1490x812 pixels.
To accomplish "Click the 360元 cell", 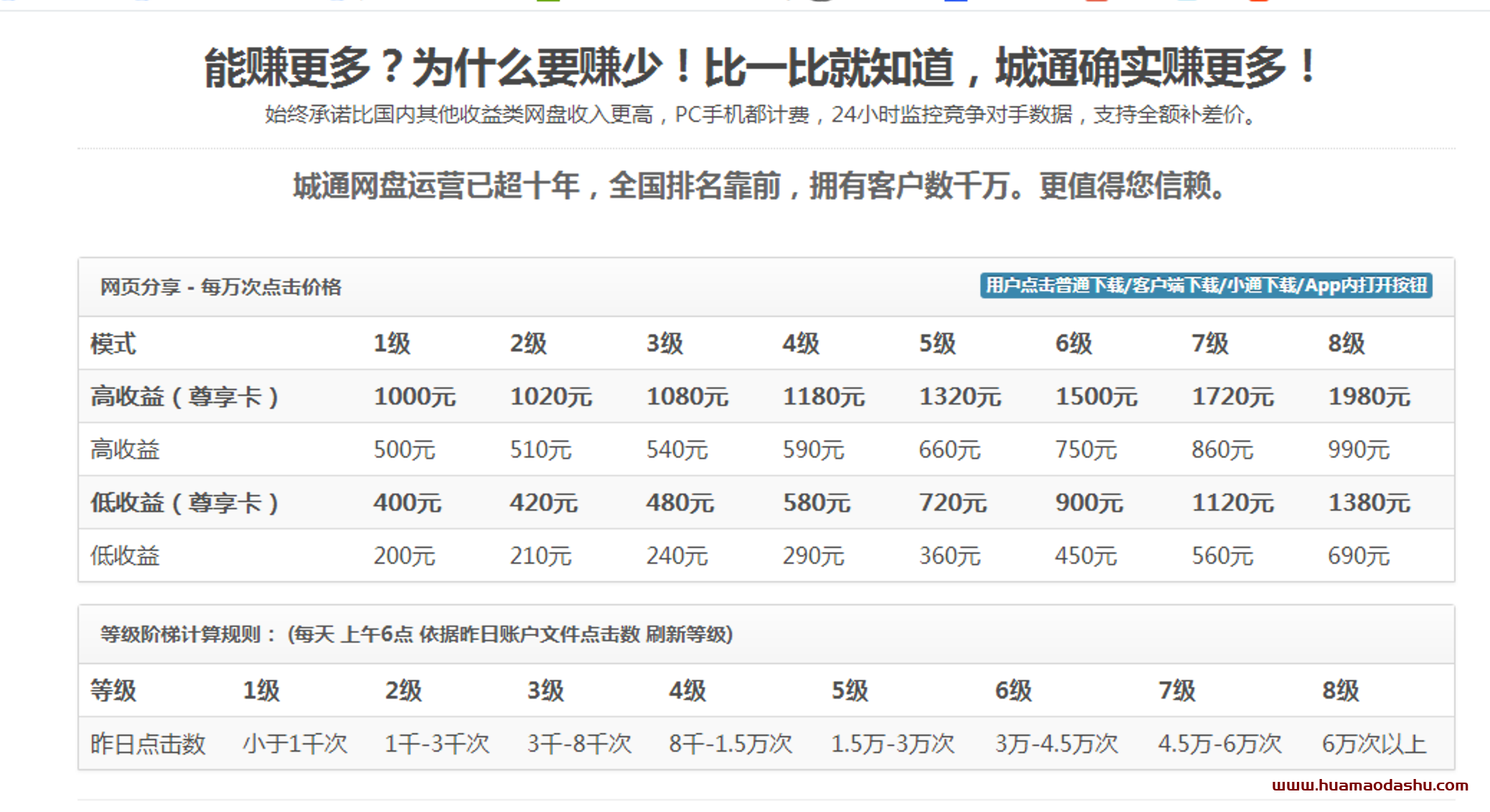I will (x=950, y=556).
